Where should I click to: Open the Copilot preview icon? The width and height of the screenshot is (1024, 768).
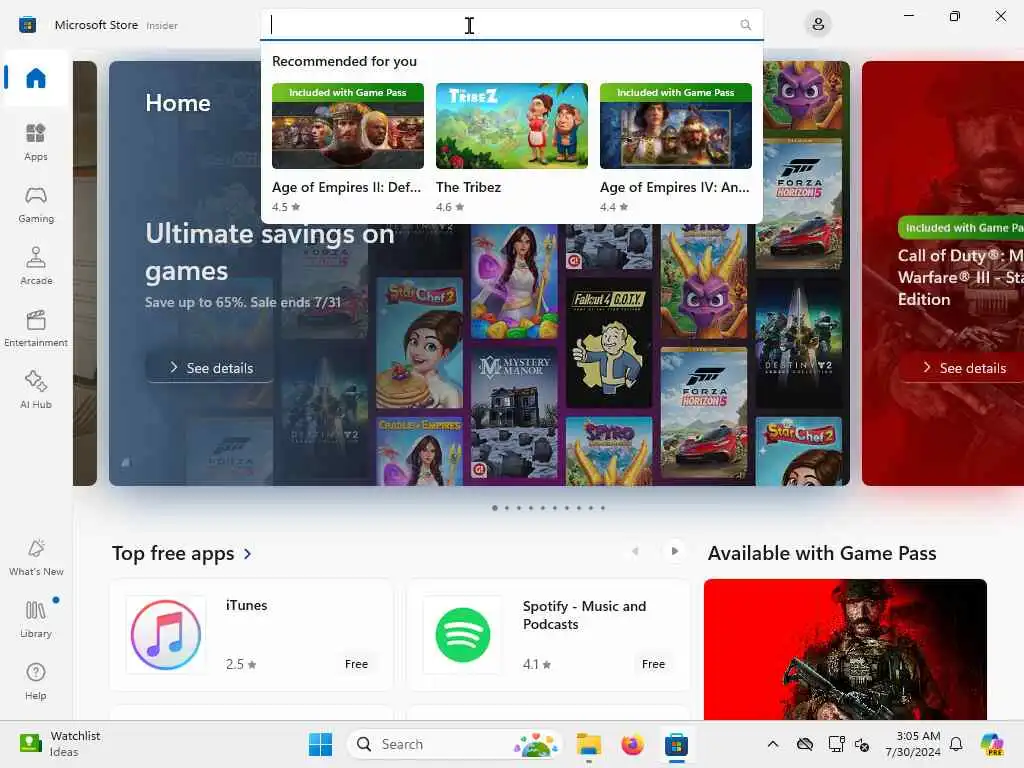click(992, 744)
